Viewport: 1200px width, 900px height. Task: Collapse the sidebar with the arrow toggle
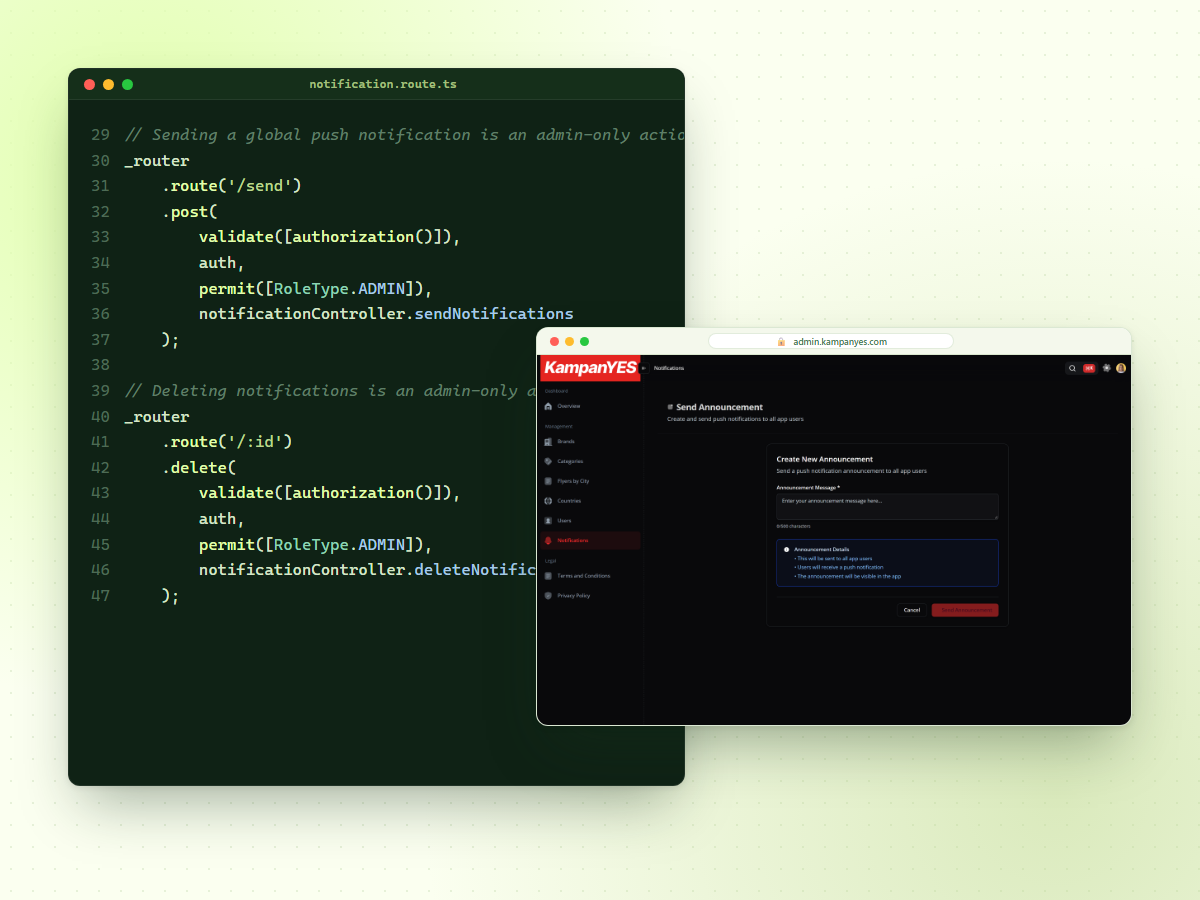pyautogui.click(x=644, y=368)
